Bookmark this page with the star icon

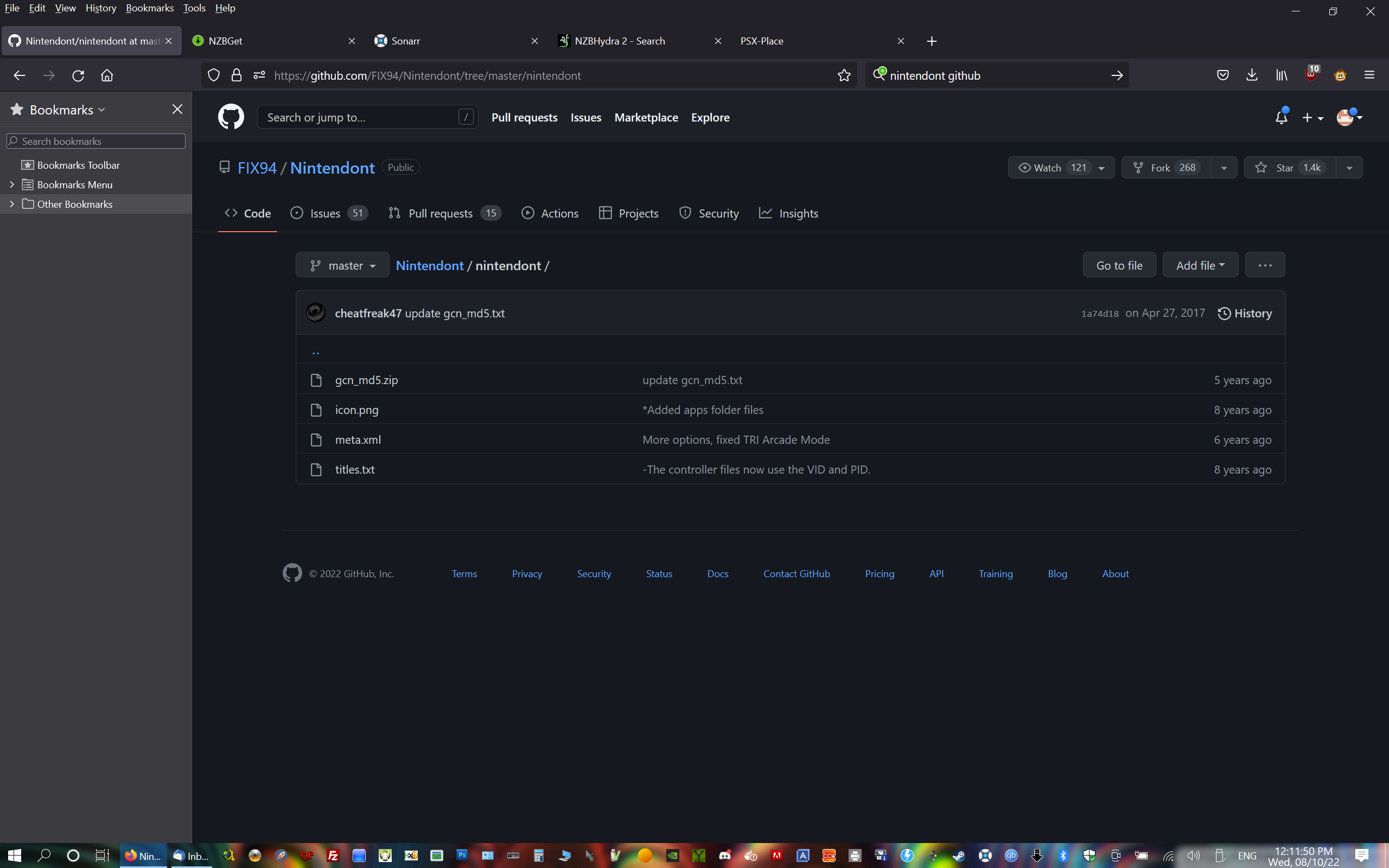pyautogui.click(x=844, y=75)
